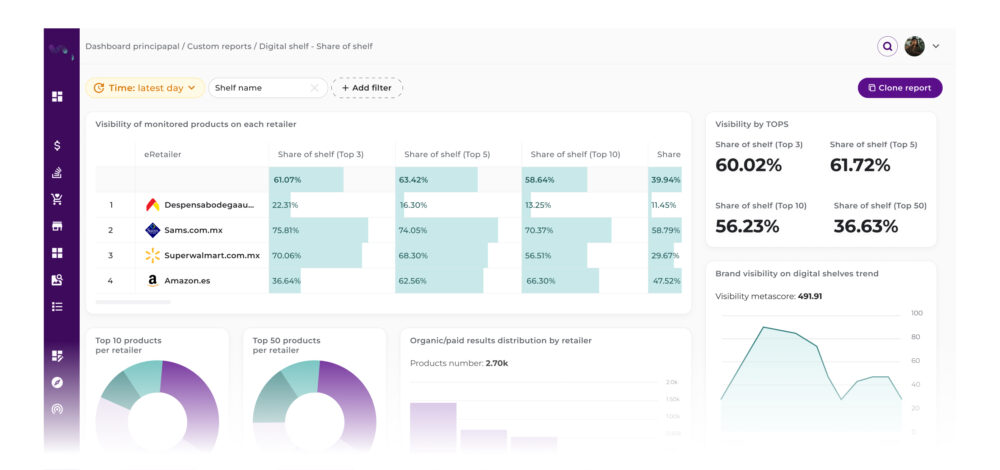Image resolution: width=1000 pixels, height=470 pixels.
Task: Click the 56.23% Top 10 visibility value
Action: (x=747, y=226)
